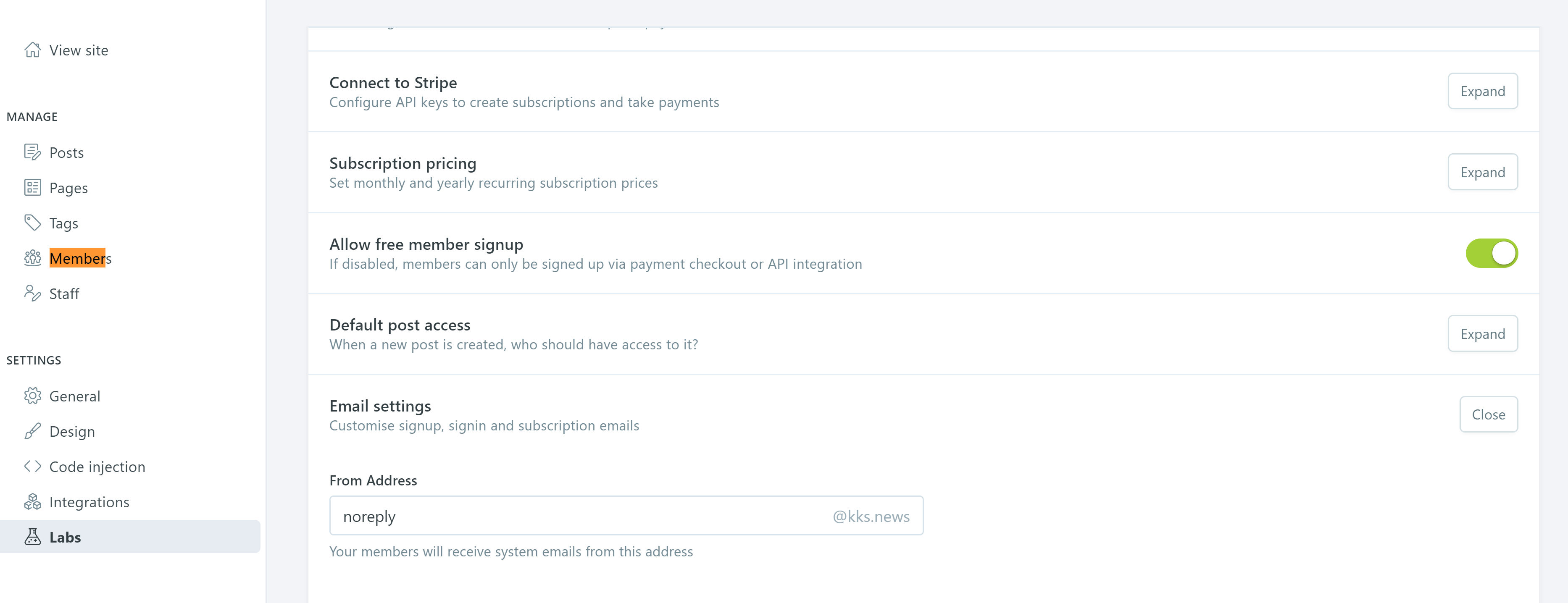Click the Posts edit icon
Viewport: 1568px width, 603px height.
click(32, 152)
